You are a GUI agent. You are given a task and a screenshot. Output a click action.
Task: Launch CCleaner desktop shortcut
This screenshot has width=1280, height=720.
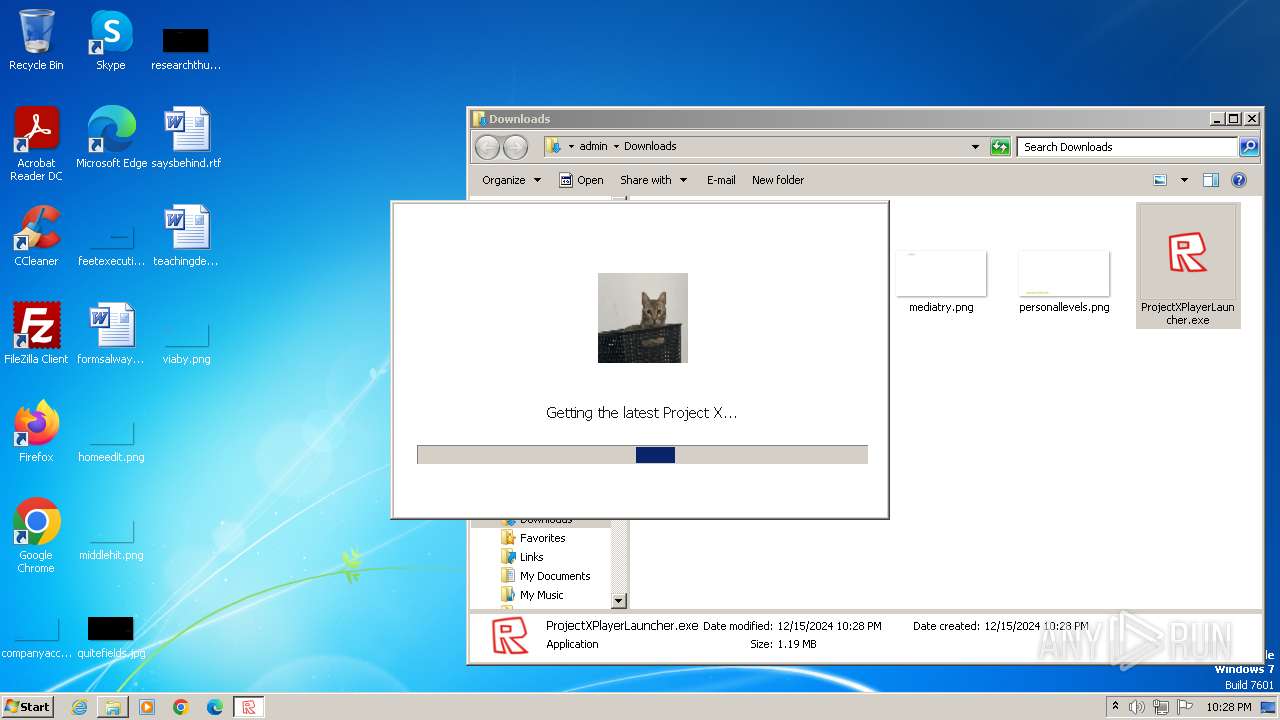(x=36, y=235)
